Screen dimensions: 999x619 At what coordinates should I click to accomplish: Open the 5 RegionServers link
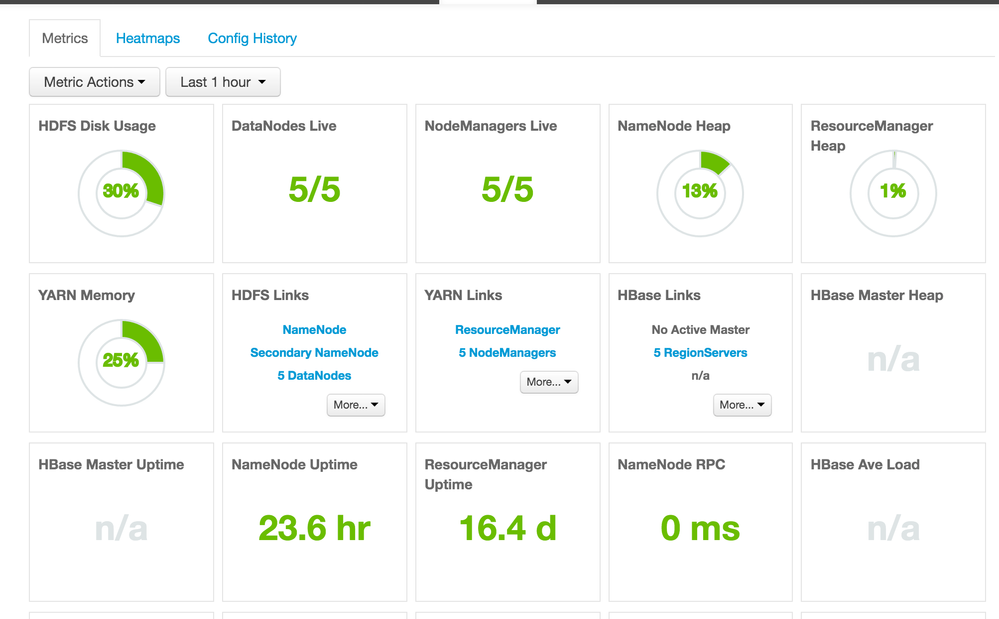[x=700, y=353]
